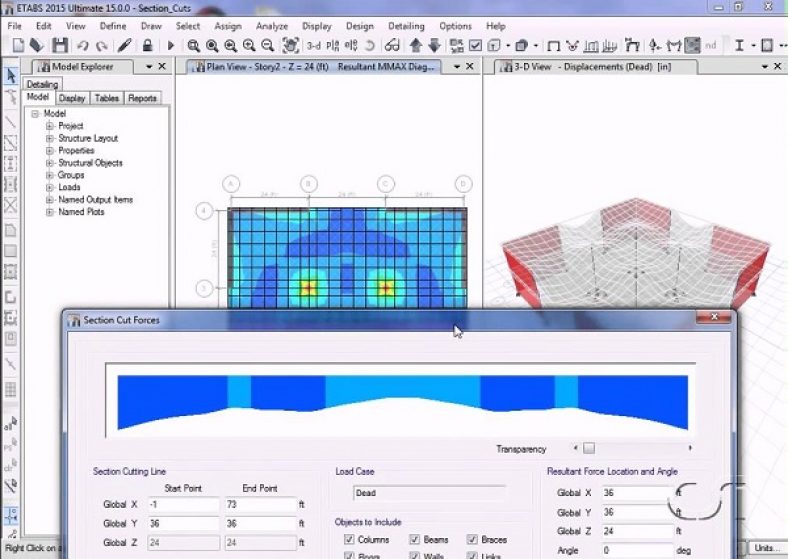Move up in list arrow icon
788x559 pixels.
point(416,45)
